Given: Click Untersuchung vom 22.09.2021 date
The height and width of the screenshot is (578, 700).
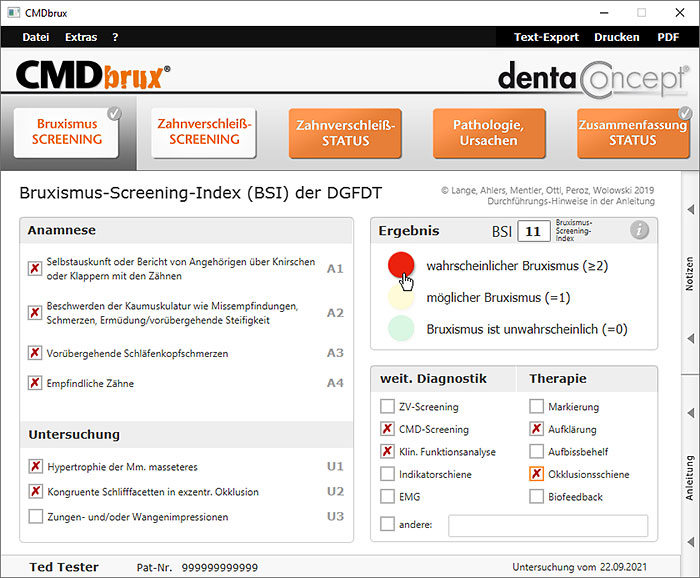Looking at the screenshot, I should point(579,567).
